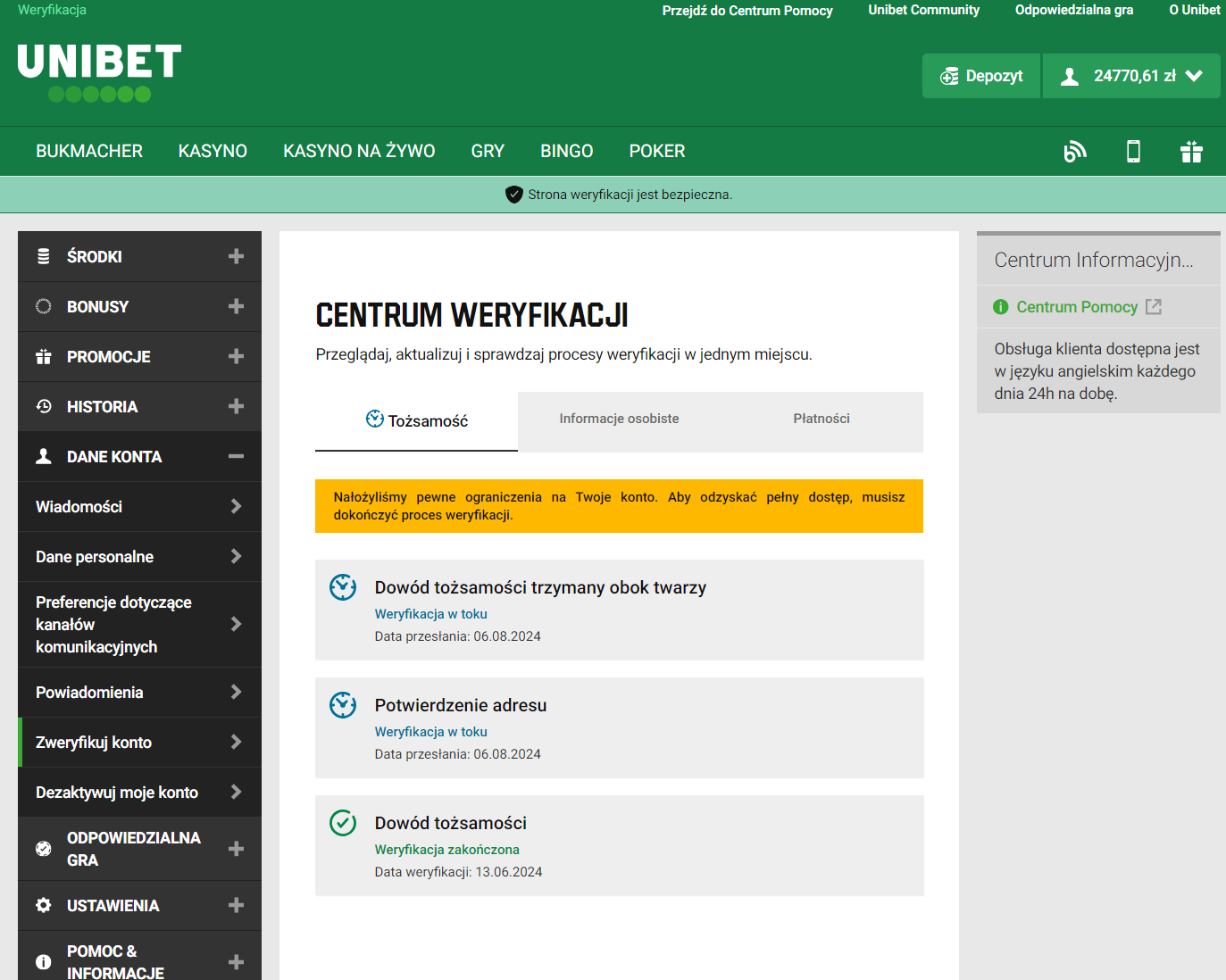Click the Historia clock icon
The image size is (1226, 980).
(43, 407)
